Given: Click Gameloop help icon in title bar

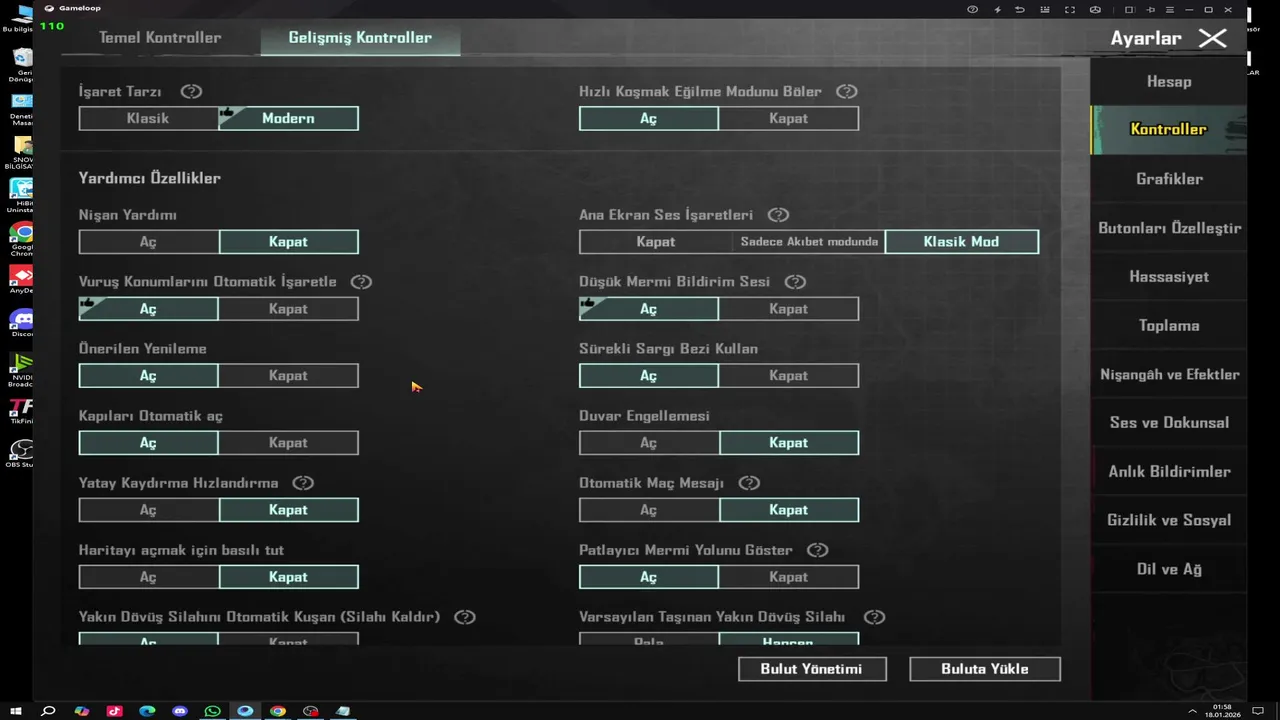Looking at the screenshot, I should [972, 9].
